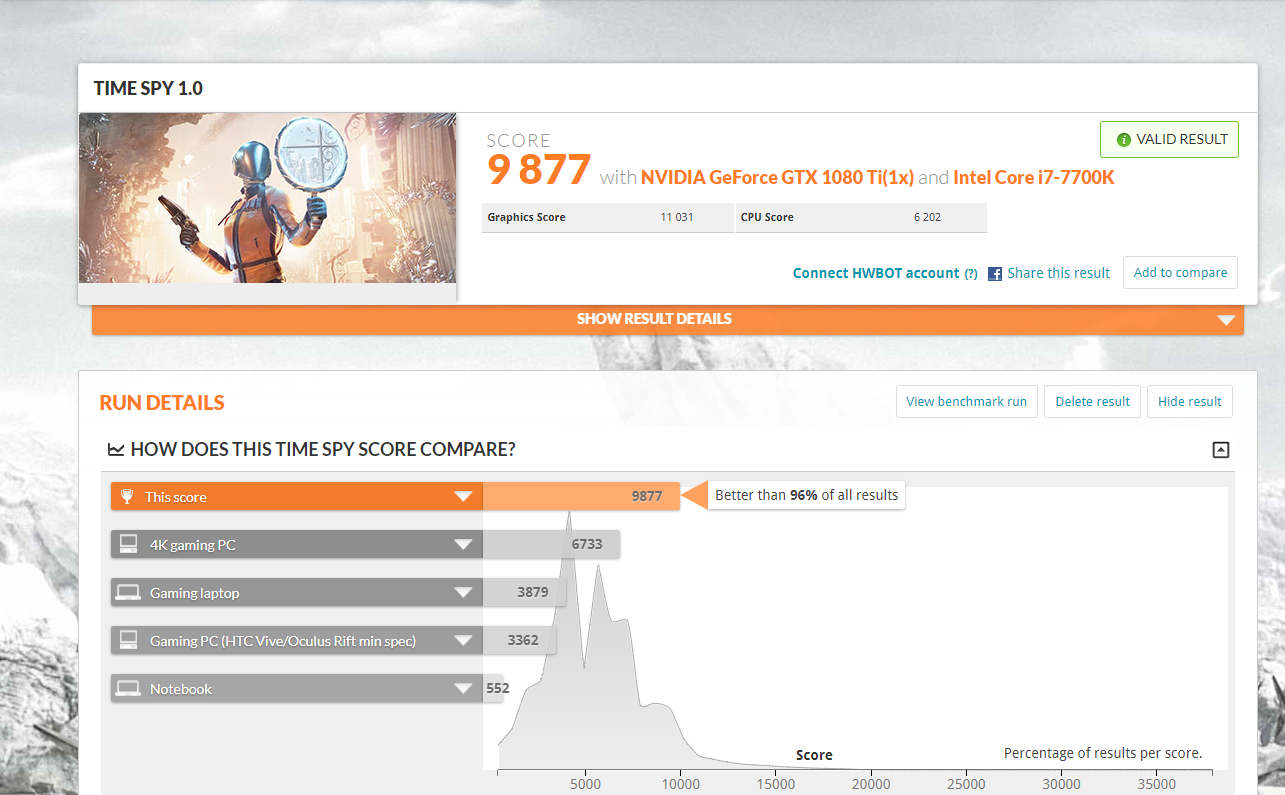Collapse the score comparison section with the top-right arrow box
This screenshot has width=1285, height=795.
(x=1220, y=450)
